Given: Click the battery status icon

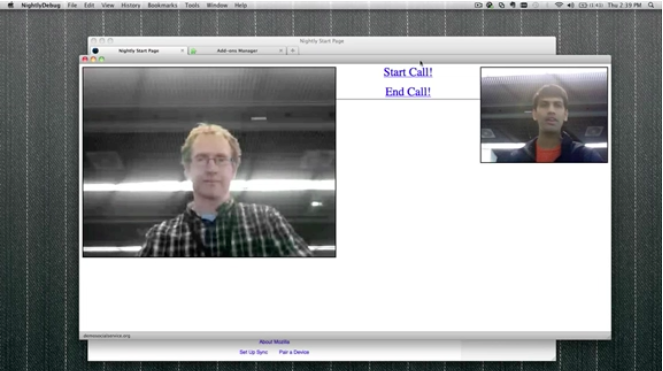Looking at the screenshot, I should 583,5.
